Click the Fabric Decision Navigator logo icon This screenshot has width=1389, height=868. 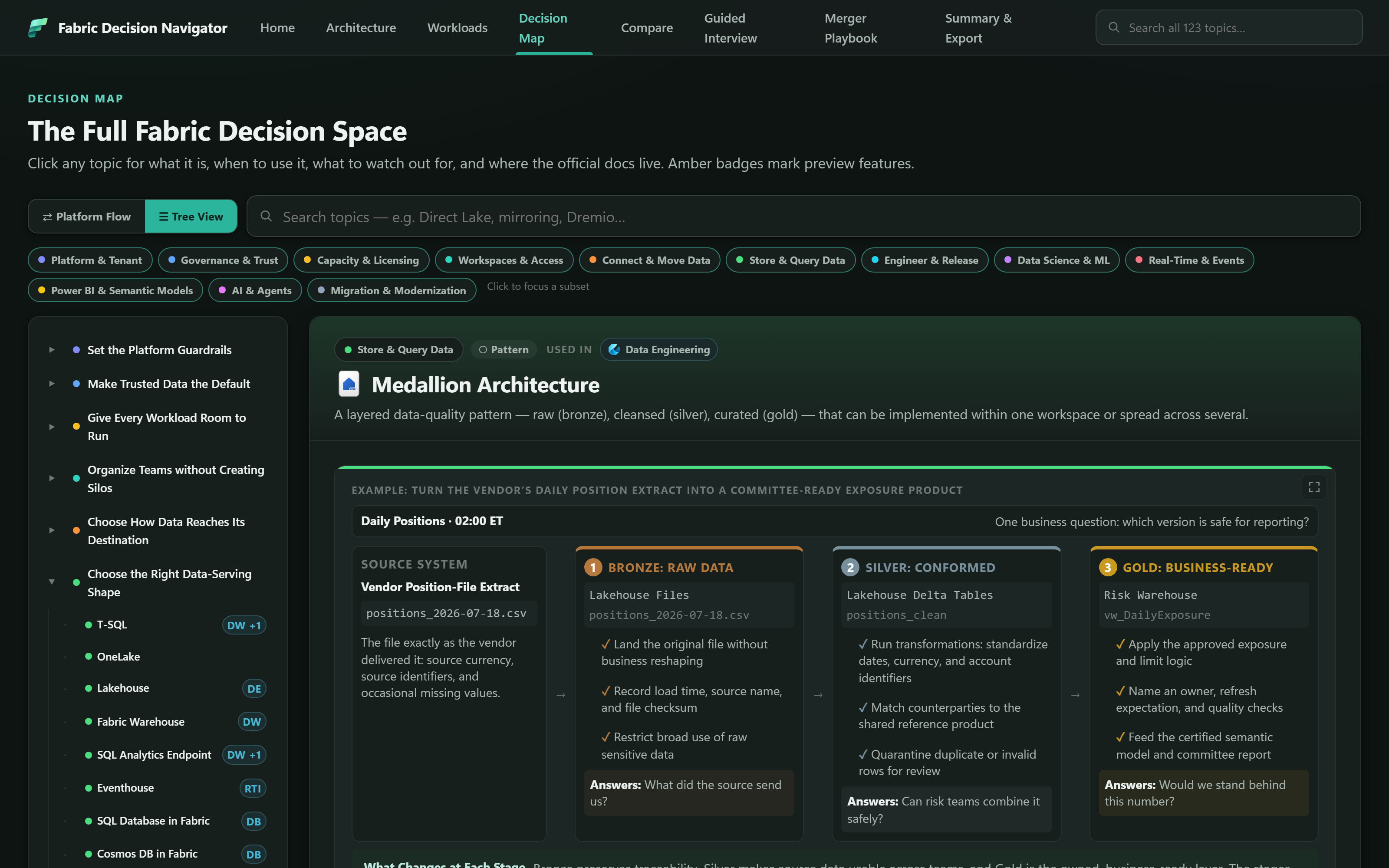tap(38, 27)
